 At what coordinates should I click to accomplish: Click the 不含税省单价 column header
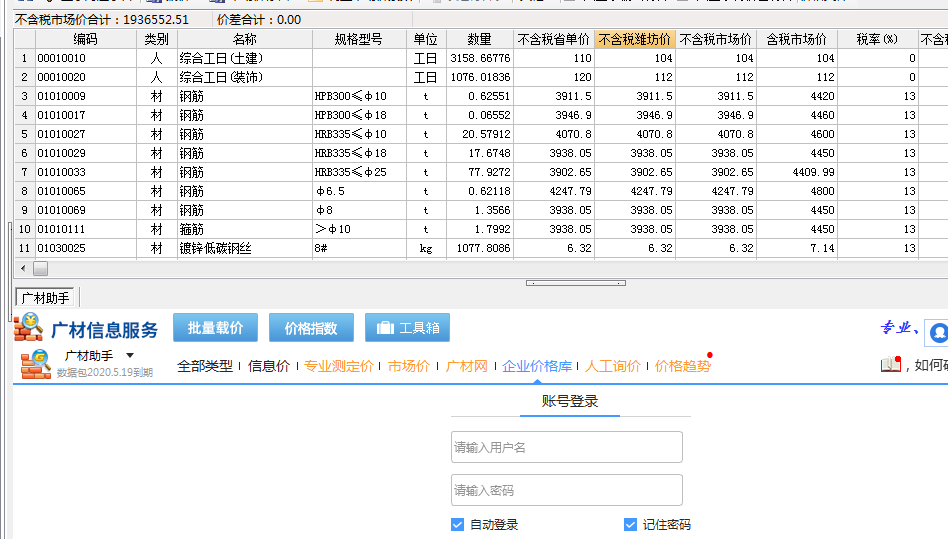(554, 39)
